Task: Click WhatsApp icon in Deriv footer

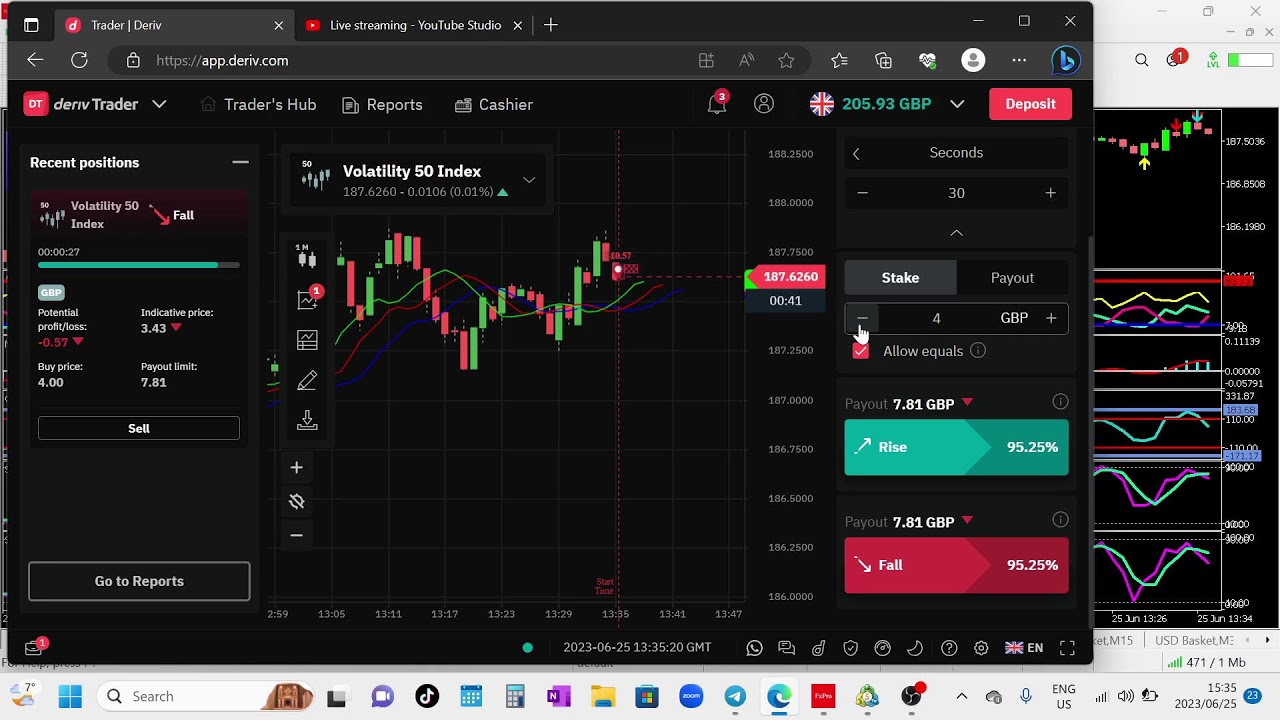Action: point(754,648)
